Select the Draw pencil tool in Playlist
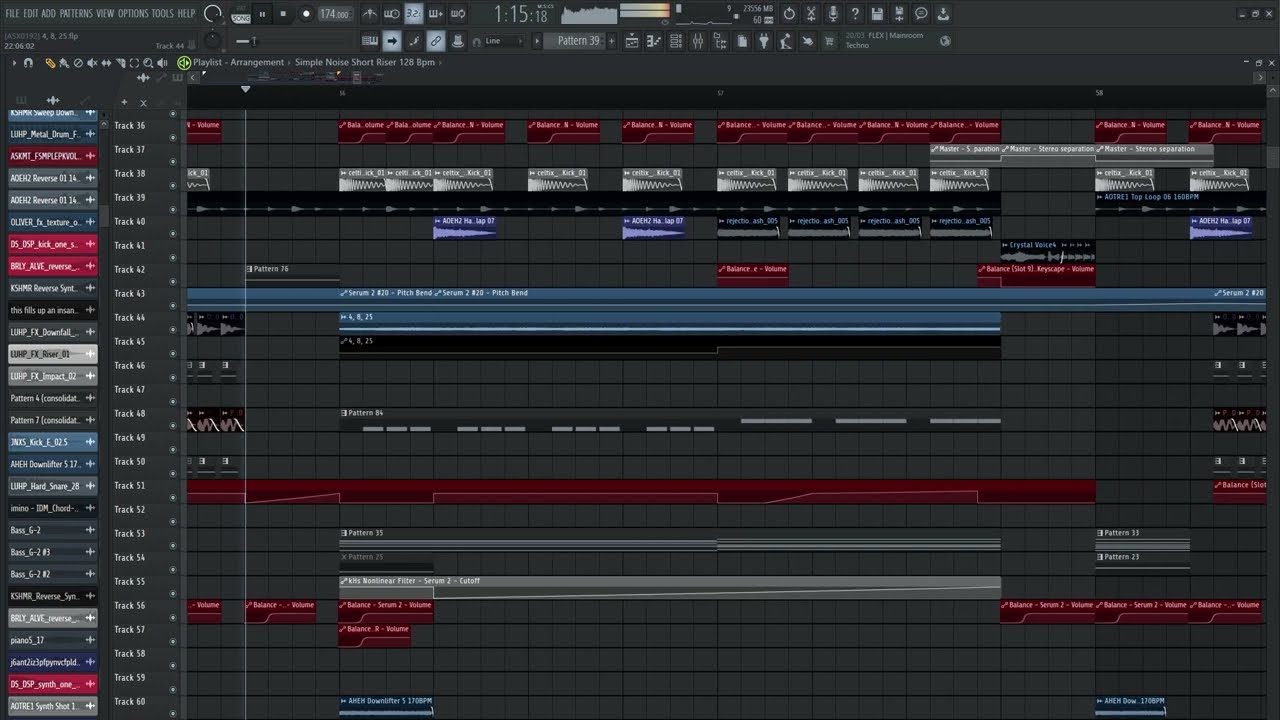The image size is (1280, 720). click(x=50, y=62)
